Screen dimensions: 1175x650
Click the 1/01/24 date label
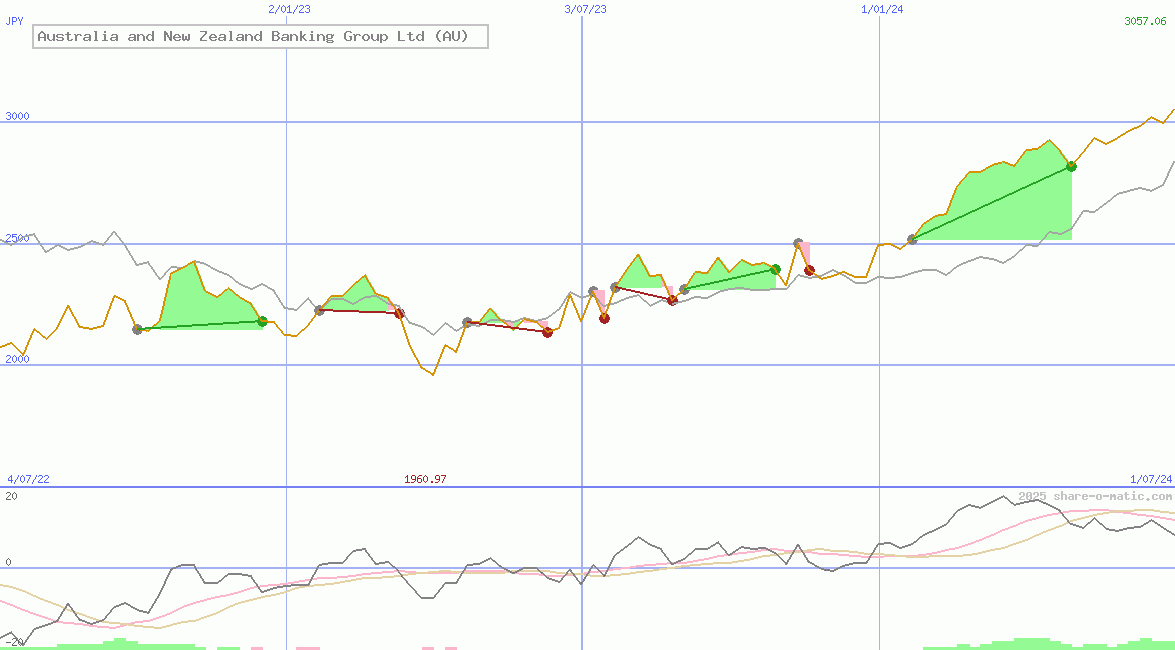tap(882, 9)
